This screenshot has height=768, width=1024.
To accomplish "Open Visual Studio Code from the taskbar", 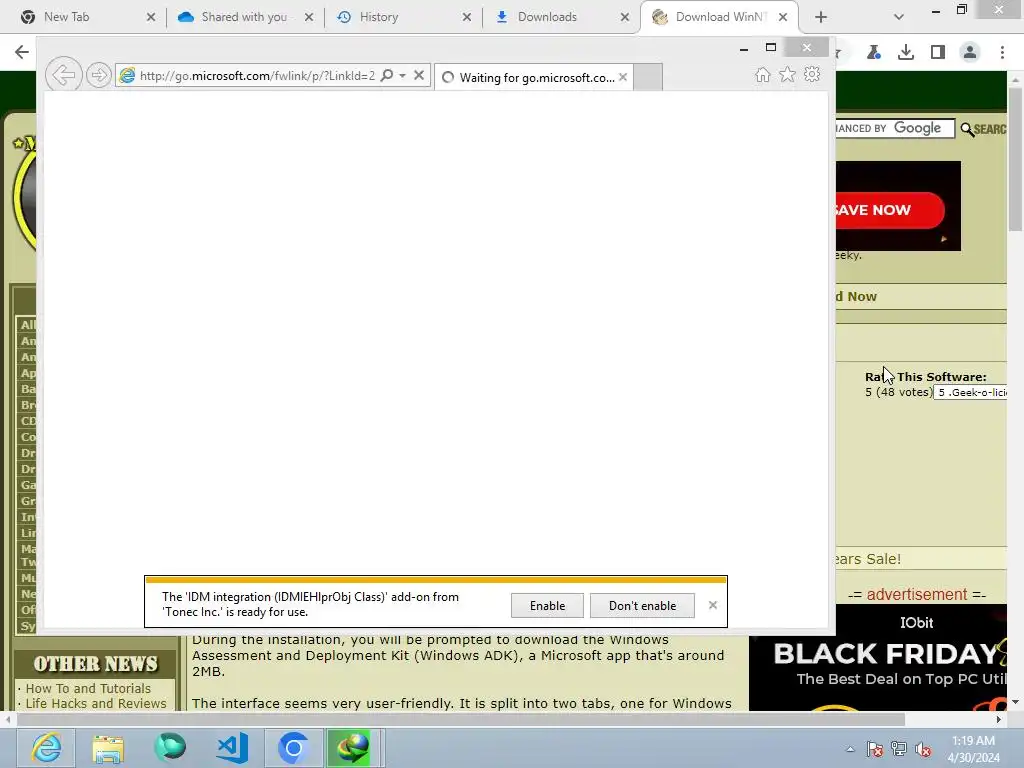I will 232,748.
